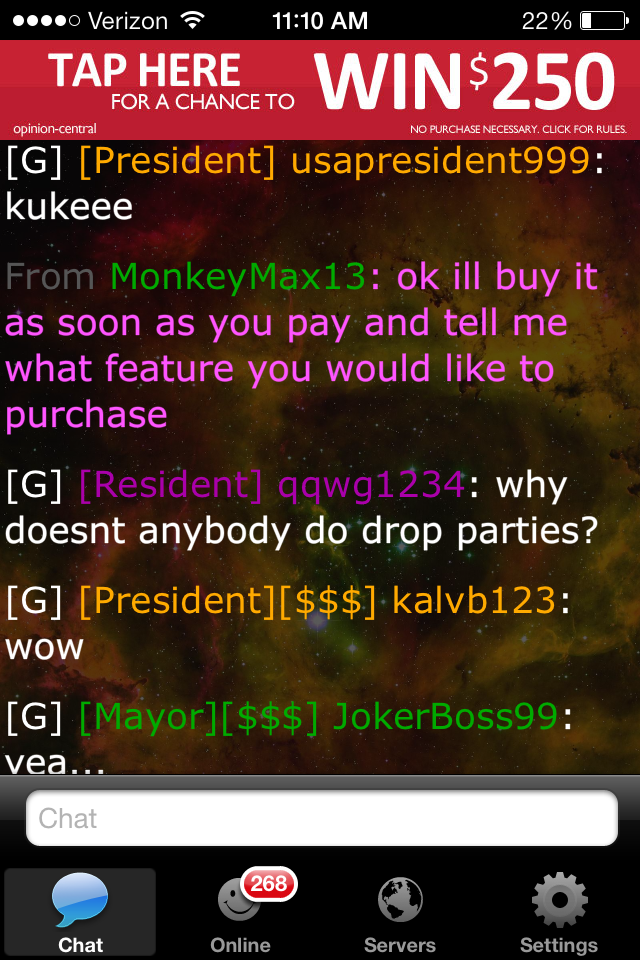Image resolution: width=640 pixels, height=960 pixels.
Task: Open the No Purchase Necessary rules link
Action: 518,129
